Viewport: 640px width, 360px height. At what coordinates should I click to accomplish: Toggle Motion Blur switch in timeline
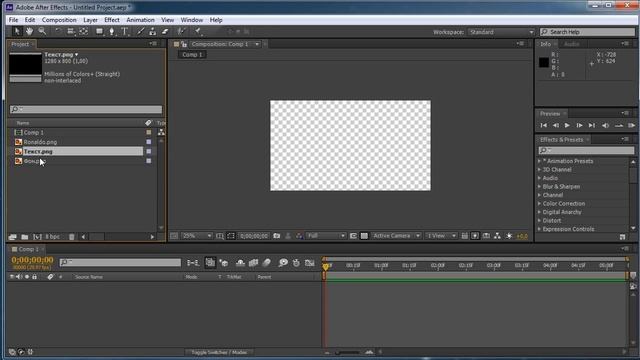(267, 263)
